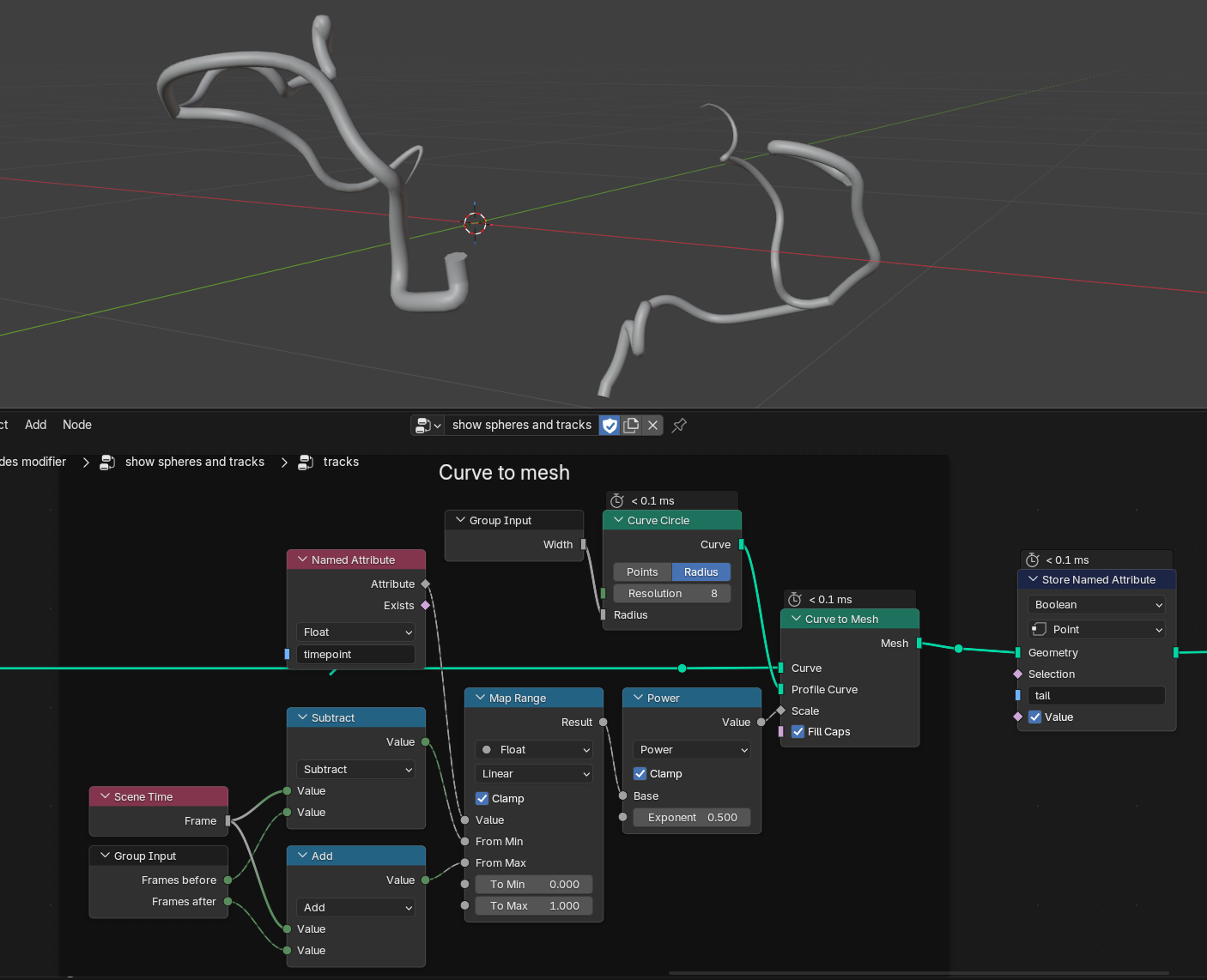
Task: Open the Linear interpolation dropdown
Action: [534, 774]
